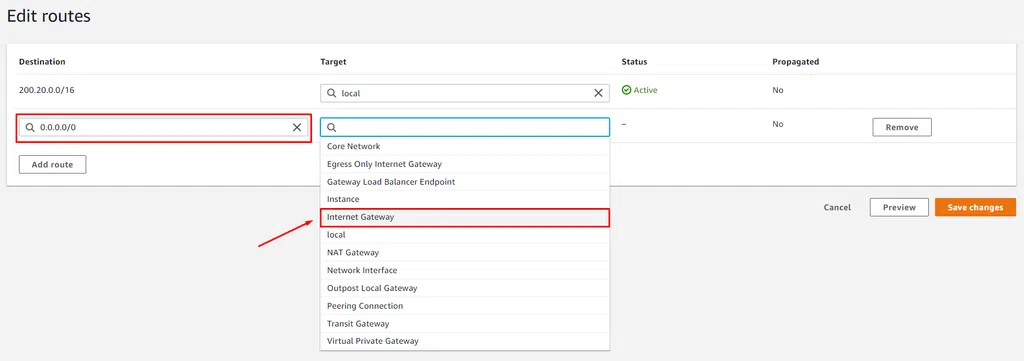The image size is (1024, 361).
Task: Click the green Active check icon
Action: (626, 90)
